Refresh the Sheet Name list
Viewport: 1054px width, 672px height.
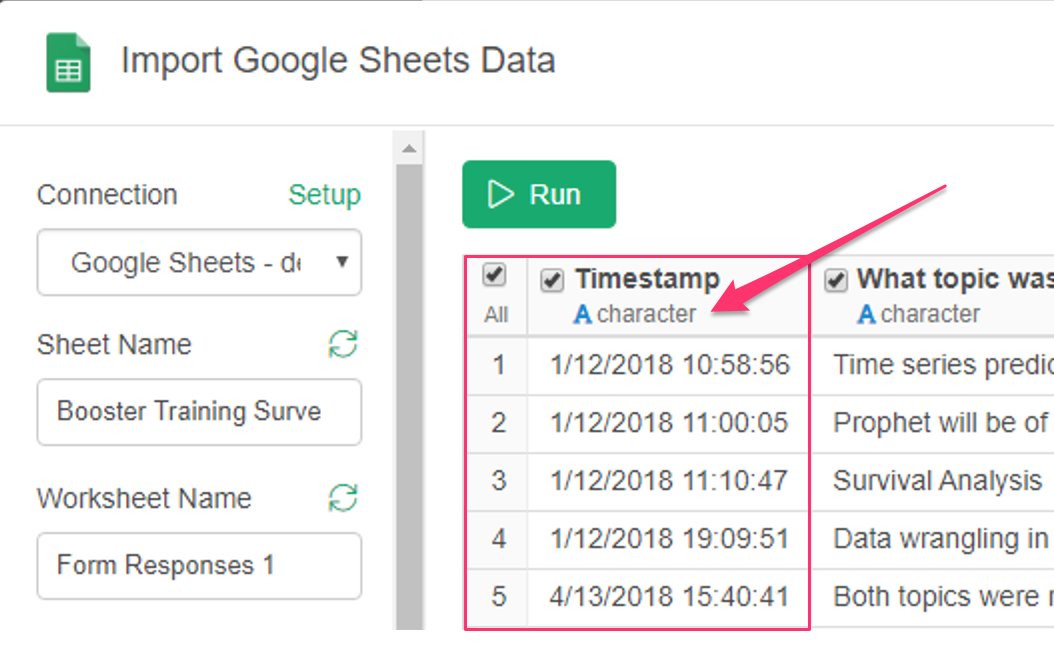point(343,344)
